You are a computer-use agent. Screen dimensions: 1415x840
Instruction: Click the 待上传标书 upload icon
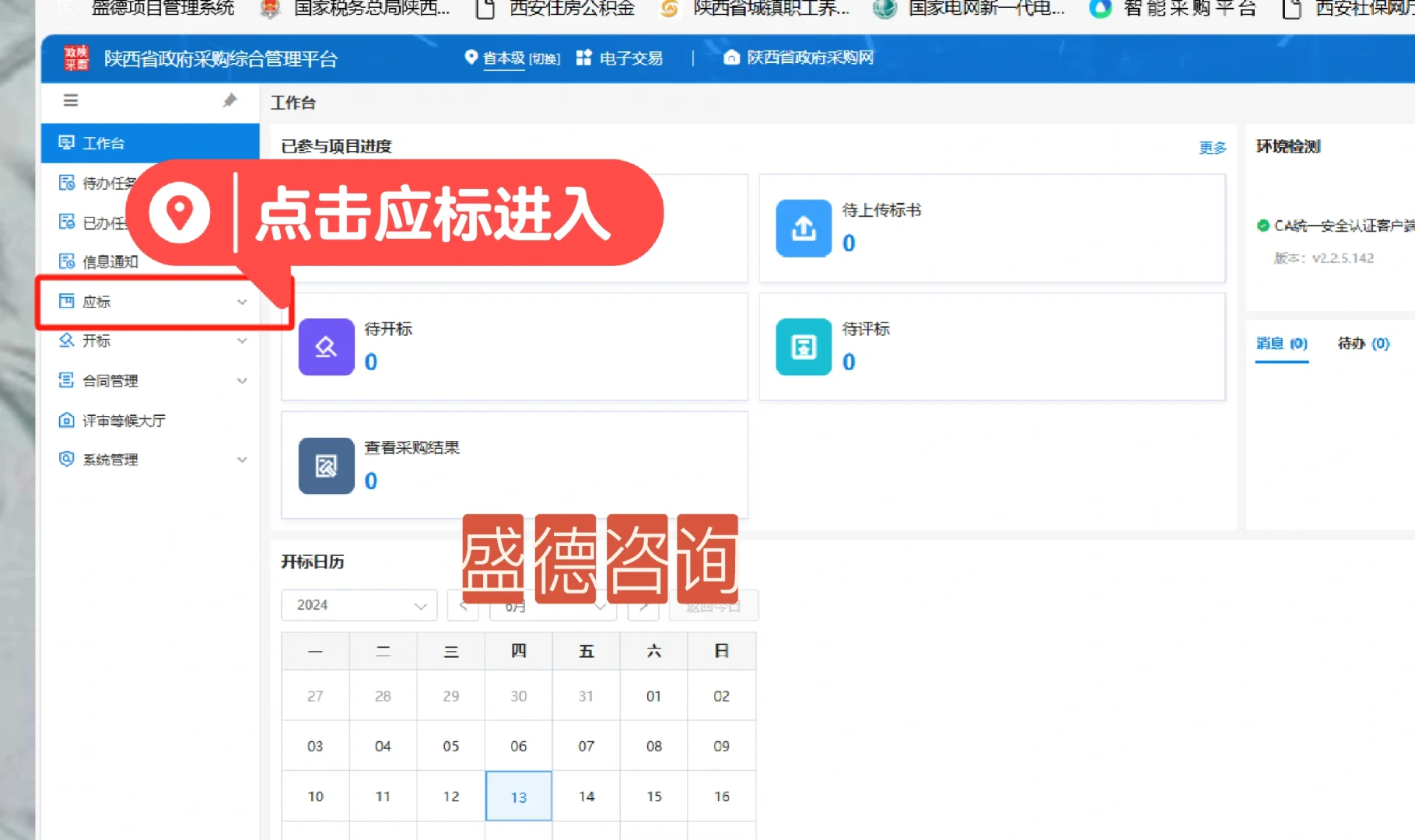pos(802,229)
